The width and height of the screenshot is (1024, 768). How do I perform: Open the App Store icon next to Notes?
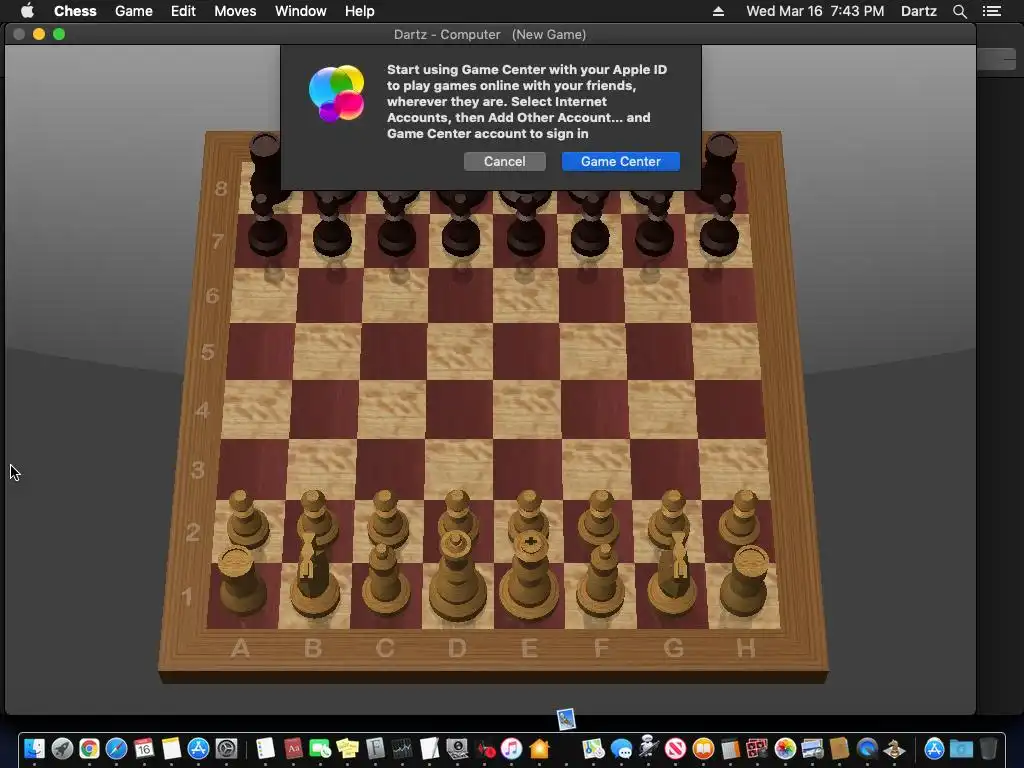[x=199, y=748]
